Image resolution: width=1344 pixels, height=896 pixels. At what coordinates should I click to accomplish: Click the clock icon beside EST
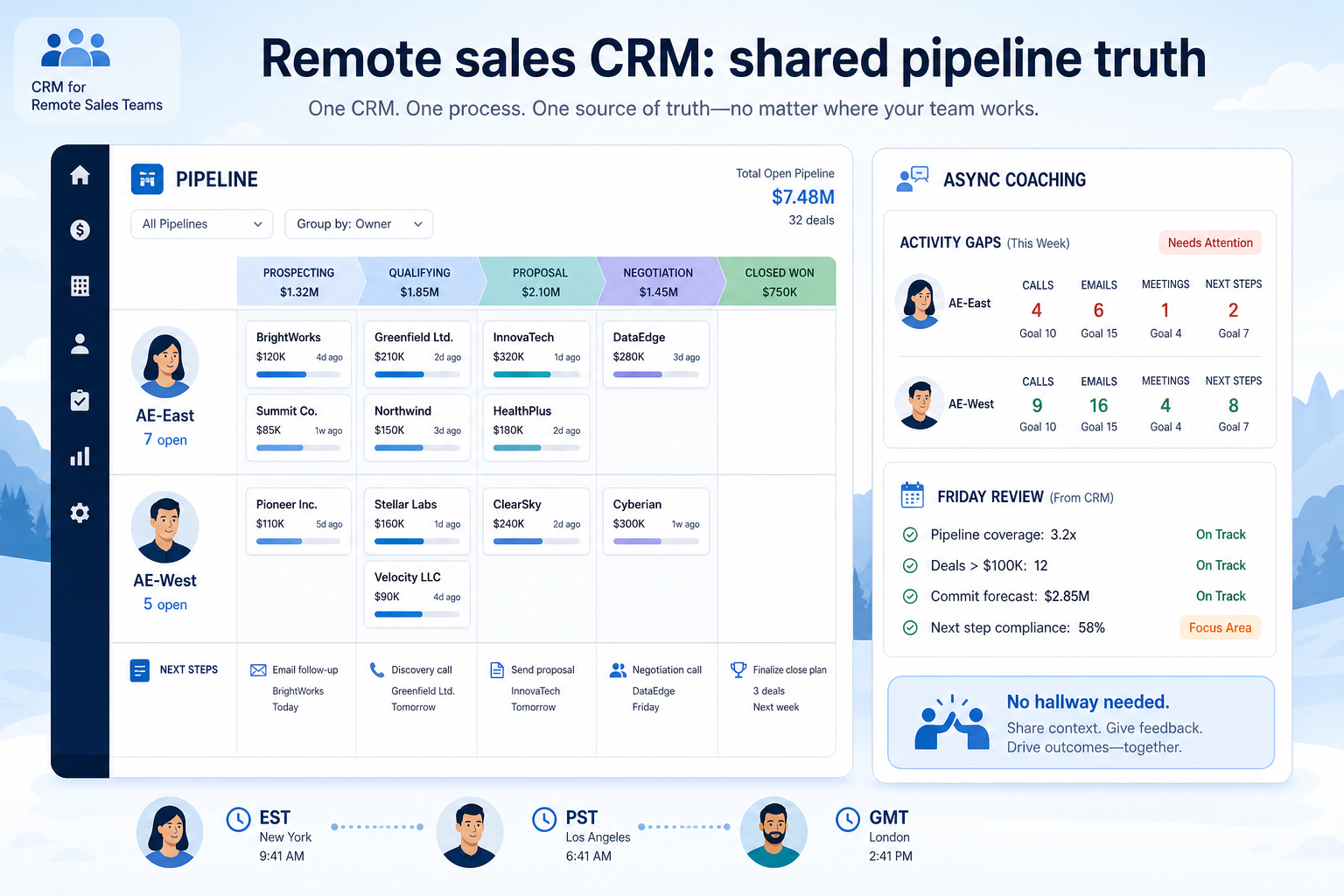pos(238,819)
